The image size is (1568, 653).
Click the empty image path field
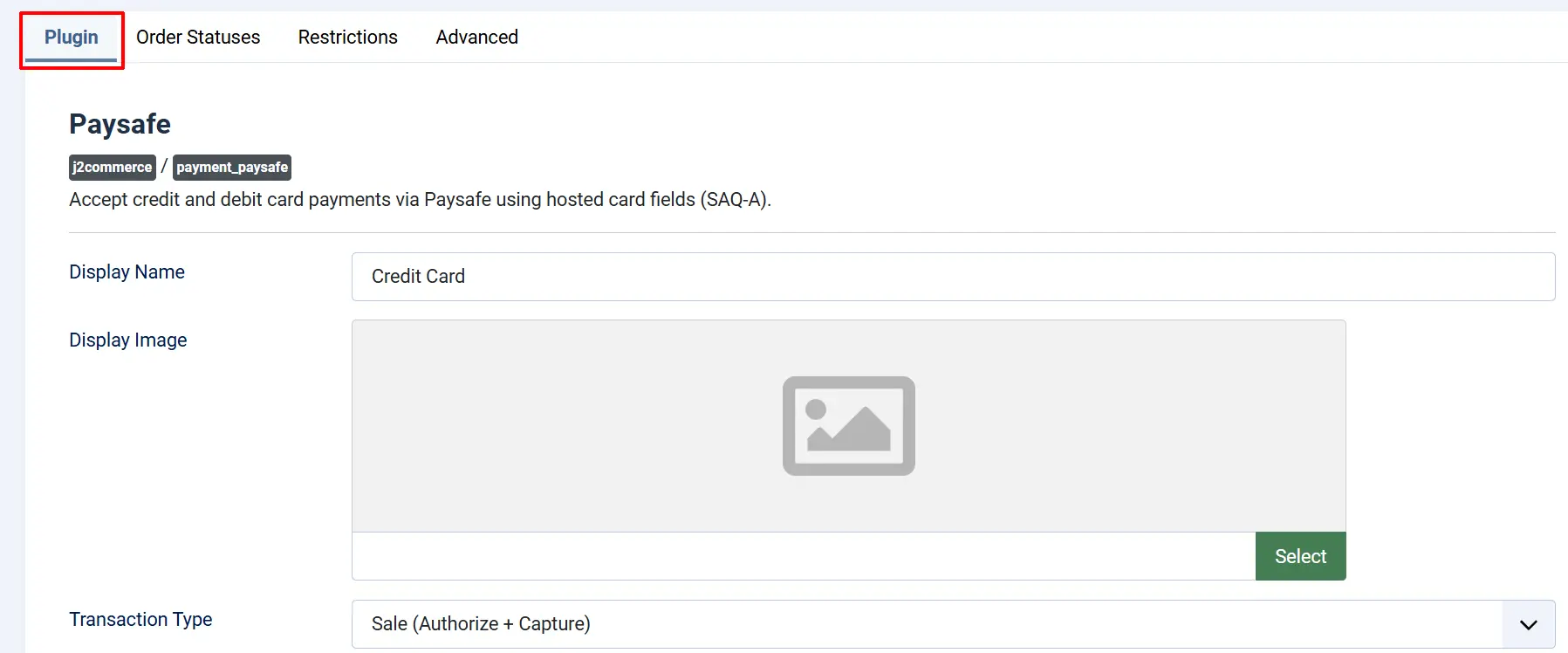[x=804, y=556]
